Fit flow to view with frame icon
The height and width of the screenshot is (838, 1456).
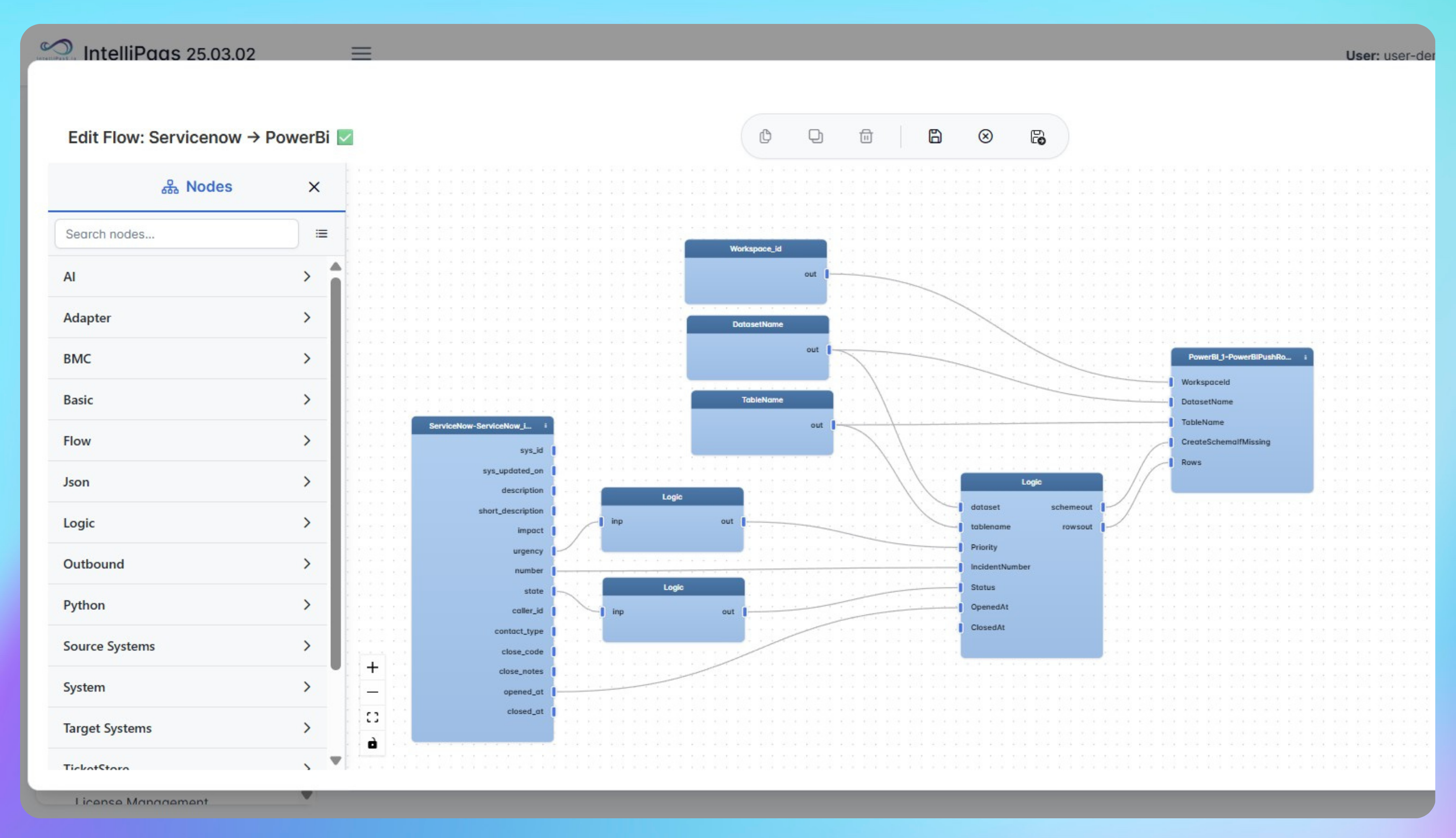point(372,717)
